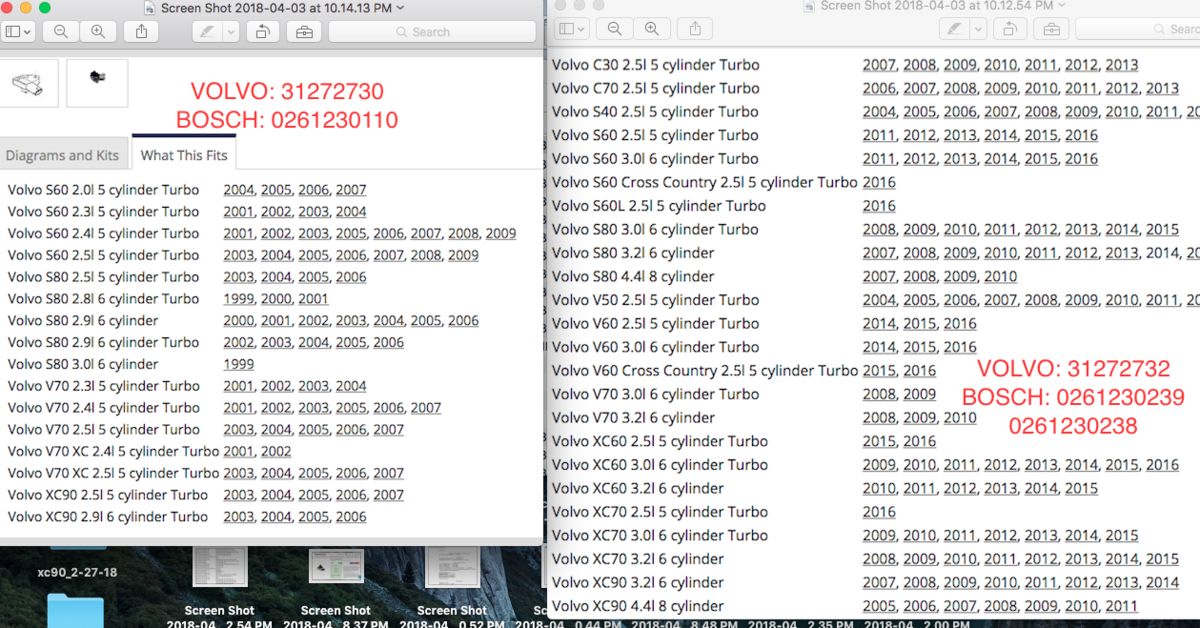Click the 1999 link for Volvo S80 3.0l

[x=238, y=364]
